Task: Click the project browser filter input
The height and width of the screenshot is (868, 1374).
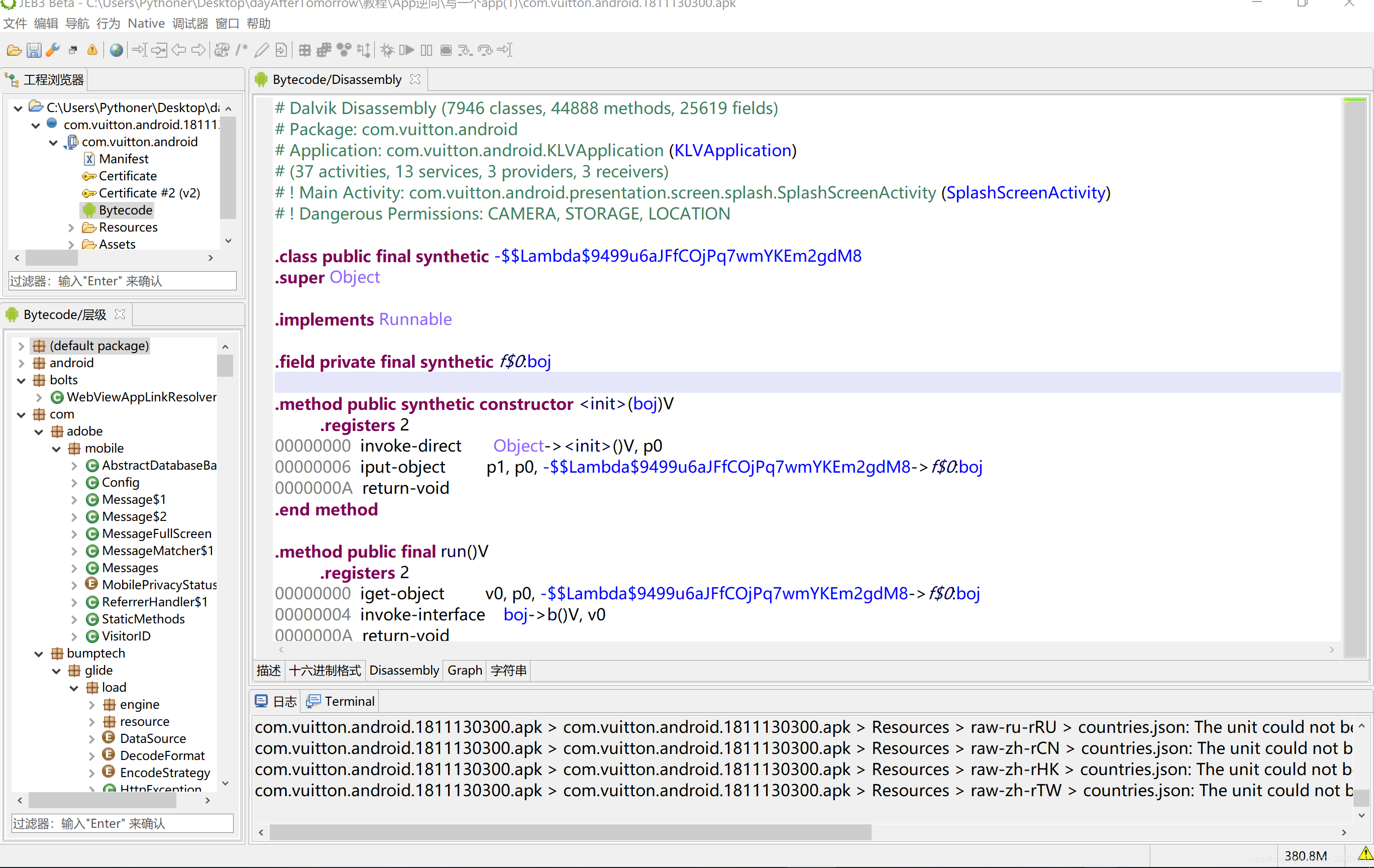Action: 122,281
